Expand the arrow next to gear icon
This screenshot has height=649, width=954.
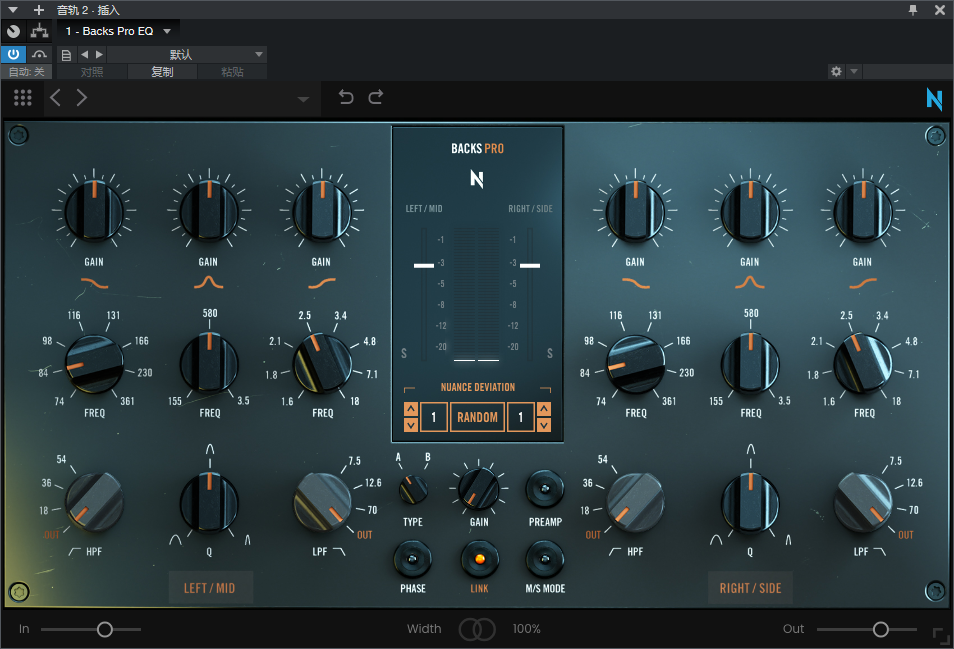pyautogui.click(x=854, y=71)
